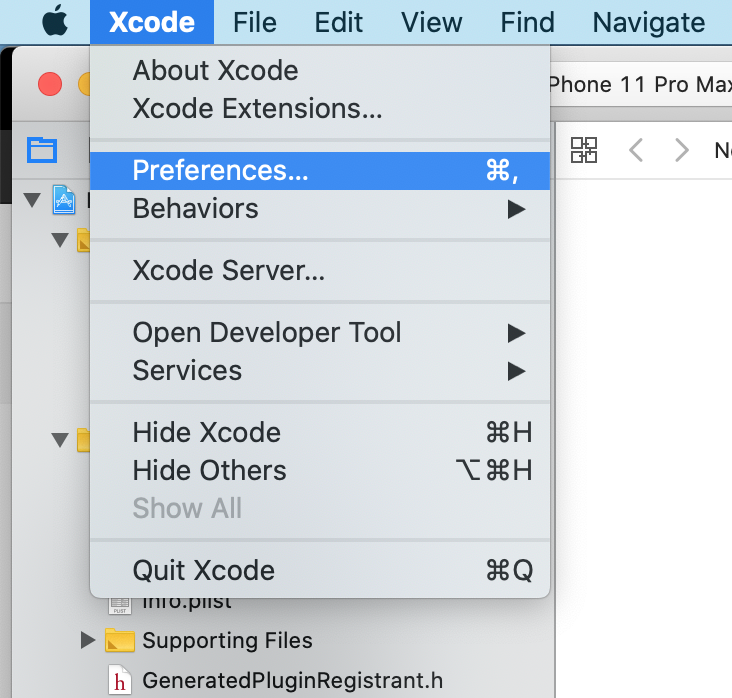The width and height of the screenshot is (732, 698).
Task: Select the Project navigator folder icon
Action: (42, 150)
